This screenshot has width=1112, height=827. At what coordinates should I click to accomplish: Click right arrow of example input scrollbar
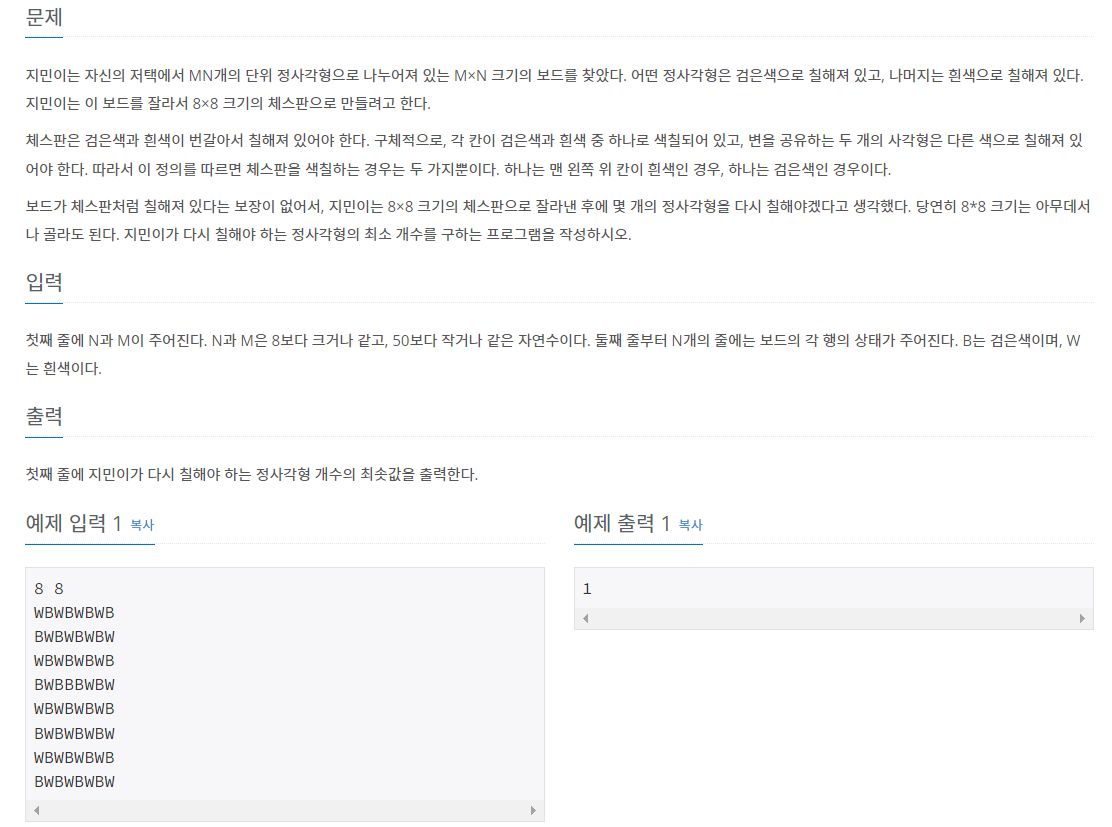click(533, 810)
